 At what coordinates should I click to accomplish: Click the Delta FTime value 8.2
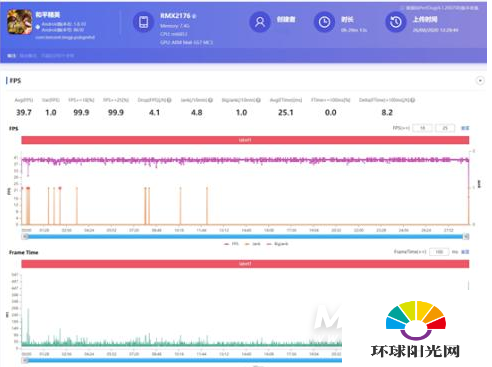pos(387,113)
